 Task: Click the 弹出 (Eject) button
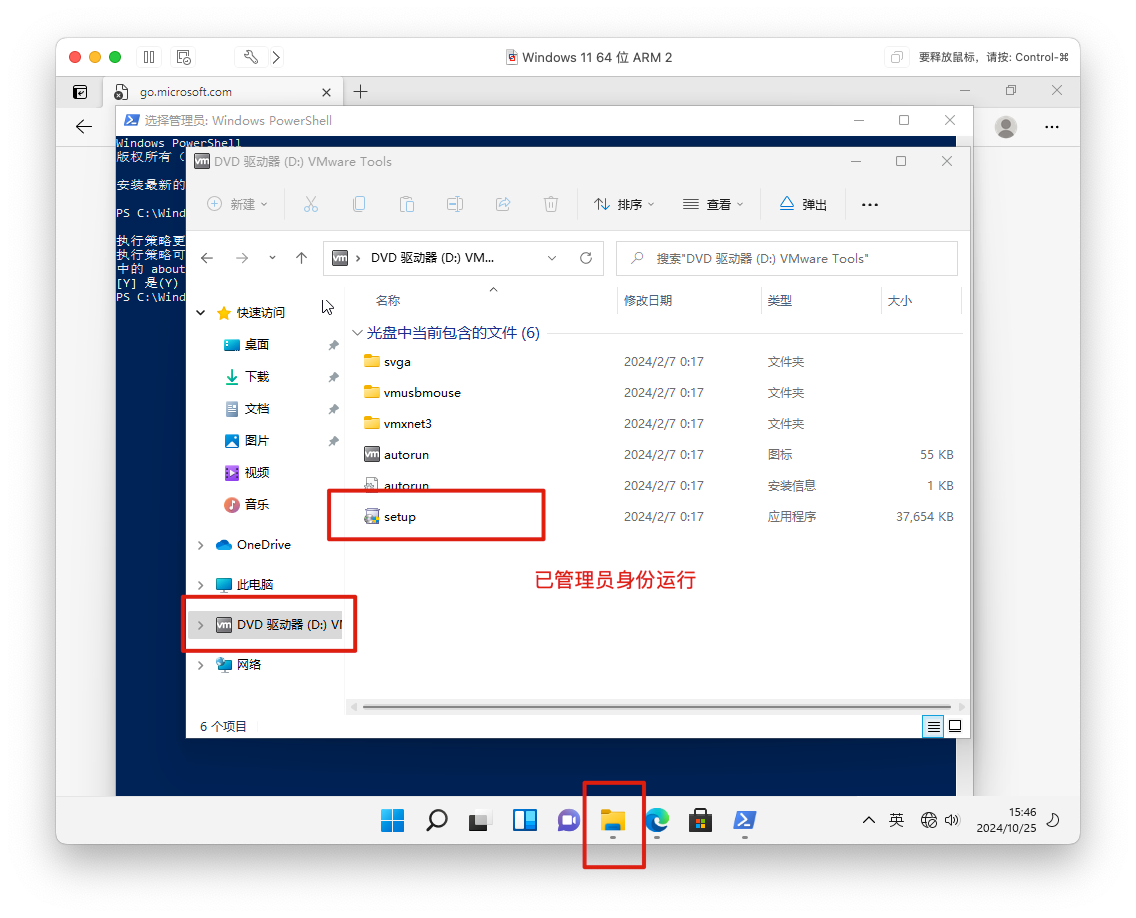tap(803, 204)
